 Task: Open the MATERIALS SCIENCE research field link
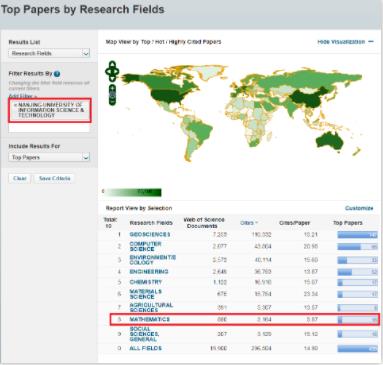146,294
